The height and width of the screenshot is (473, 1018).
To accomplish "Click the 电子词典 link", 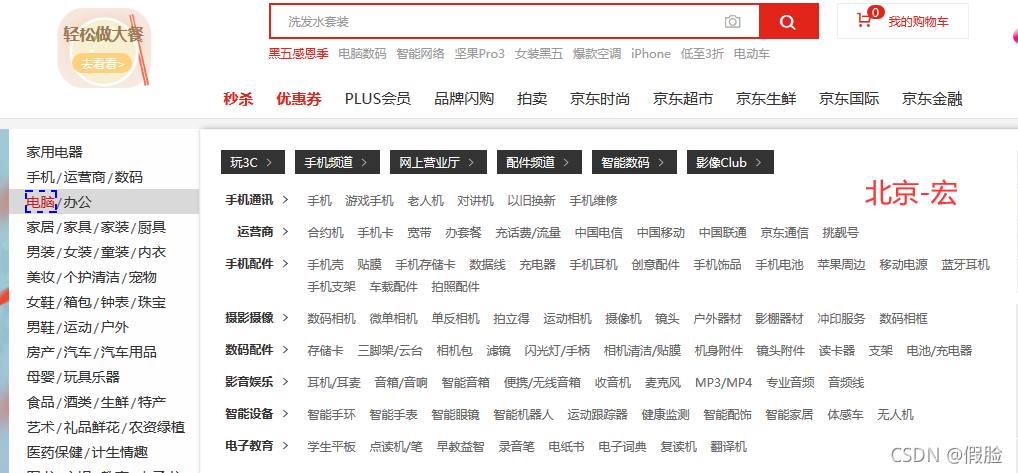I will (x=623, y=446).
